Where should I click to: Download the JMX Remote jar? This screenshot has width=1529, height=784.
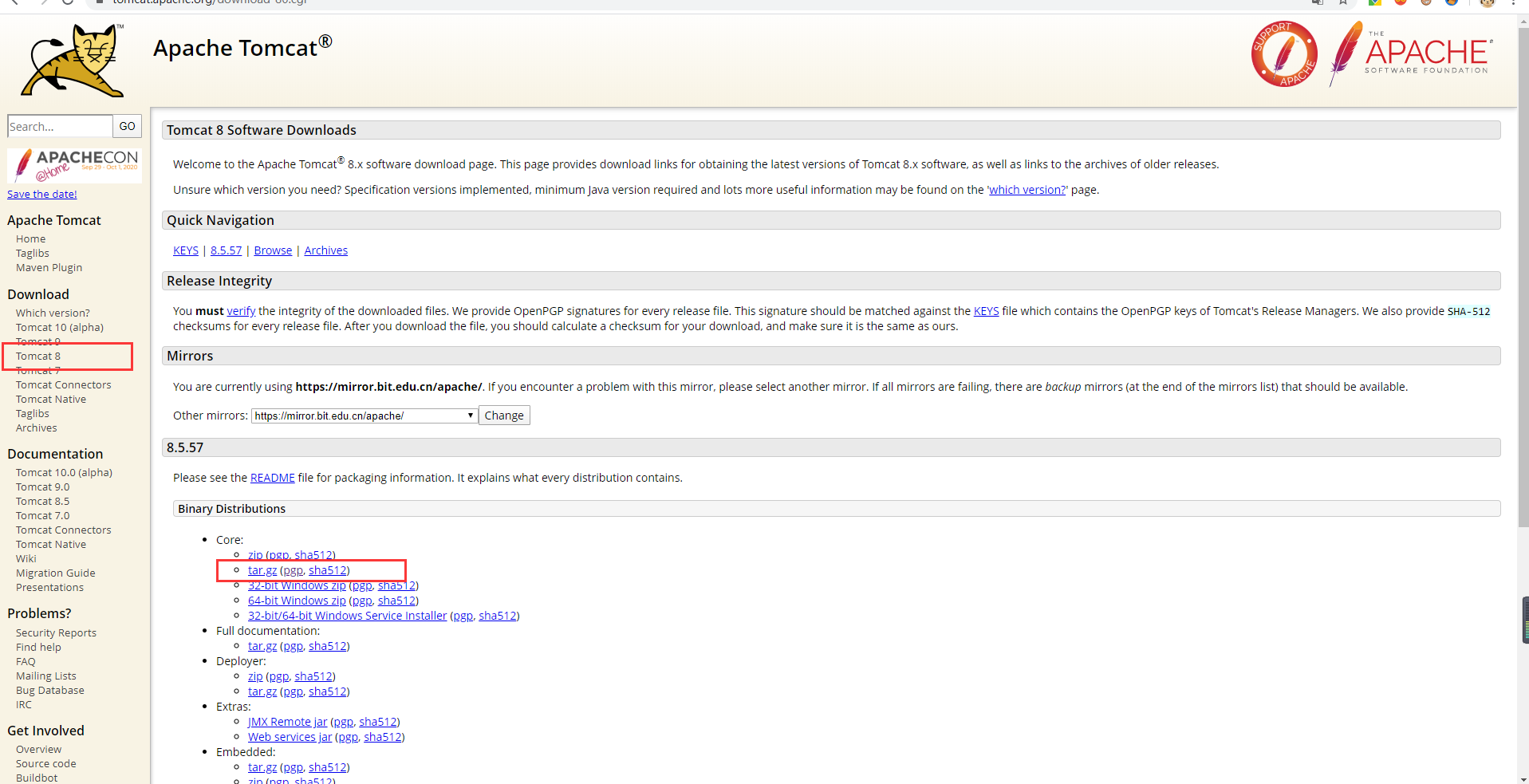click(287, 722)
